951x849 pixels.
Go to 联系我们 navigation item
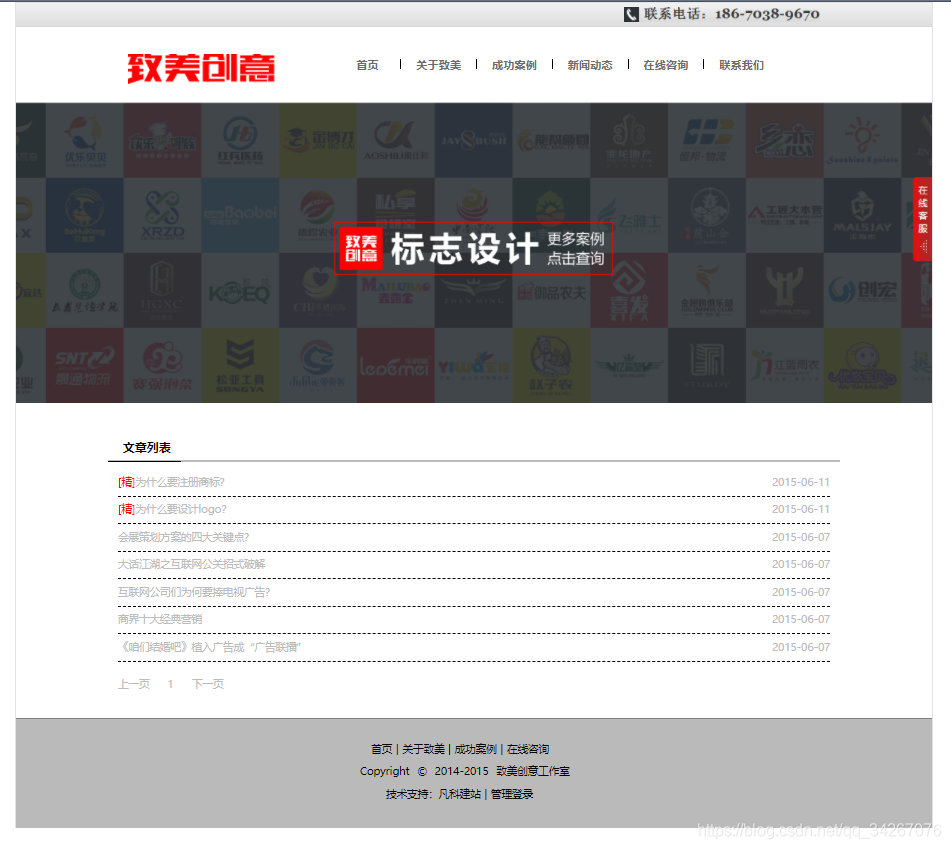coord(741,65)
